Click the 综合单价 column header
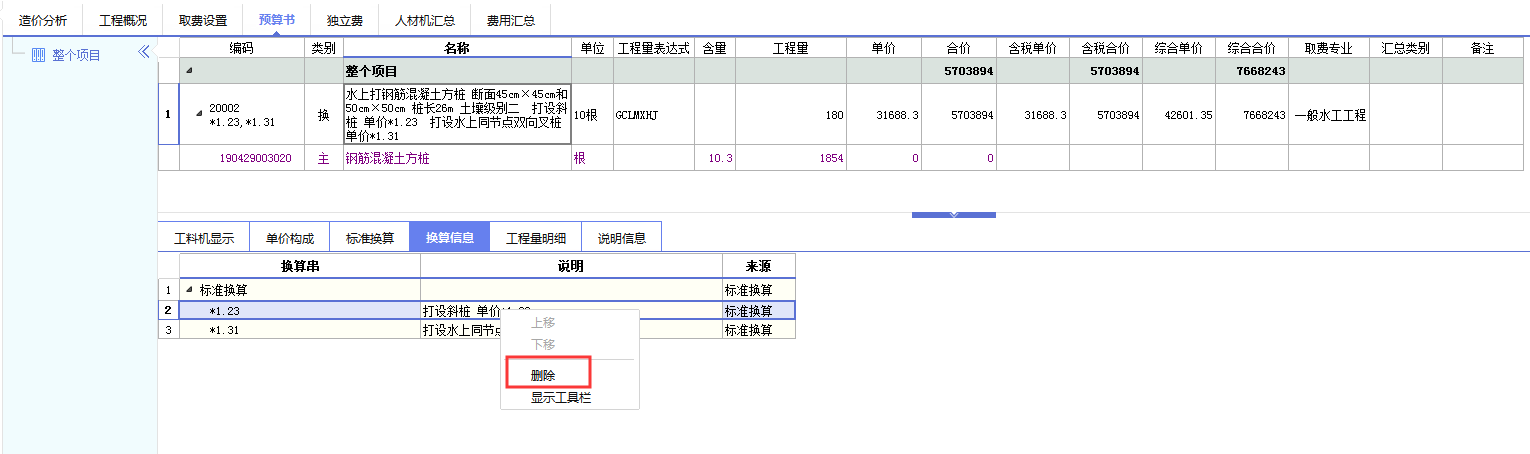Viewport: 1530px width, 454px height. [x=1179, y=48]
